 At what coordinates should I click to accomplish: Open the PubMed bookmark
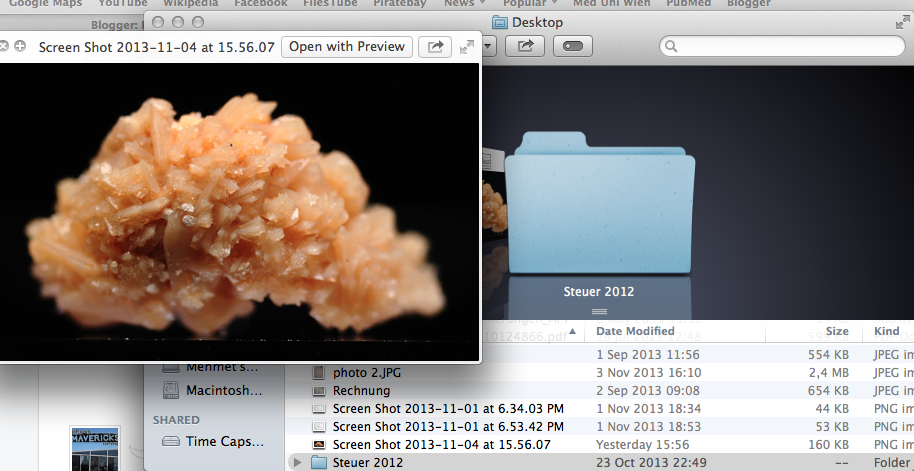pos(688,3)
